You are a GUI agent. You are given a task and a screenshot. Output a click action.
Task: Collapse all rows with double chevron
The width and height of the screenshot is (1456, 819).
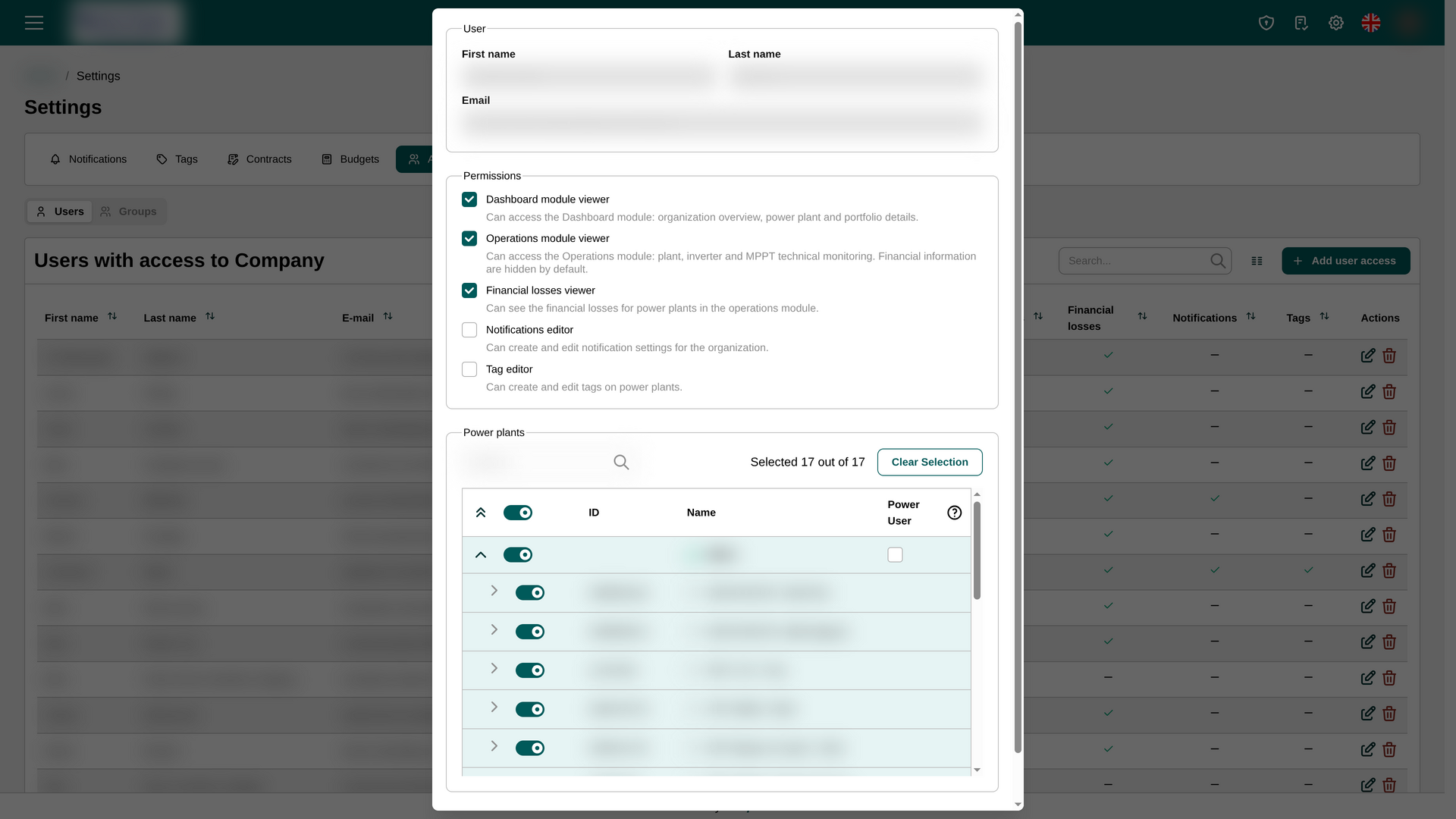[481, 513]
